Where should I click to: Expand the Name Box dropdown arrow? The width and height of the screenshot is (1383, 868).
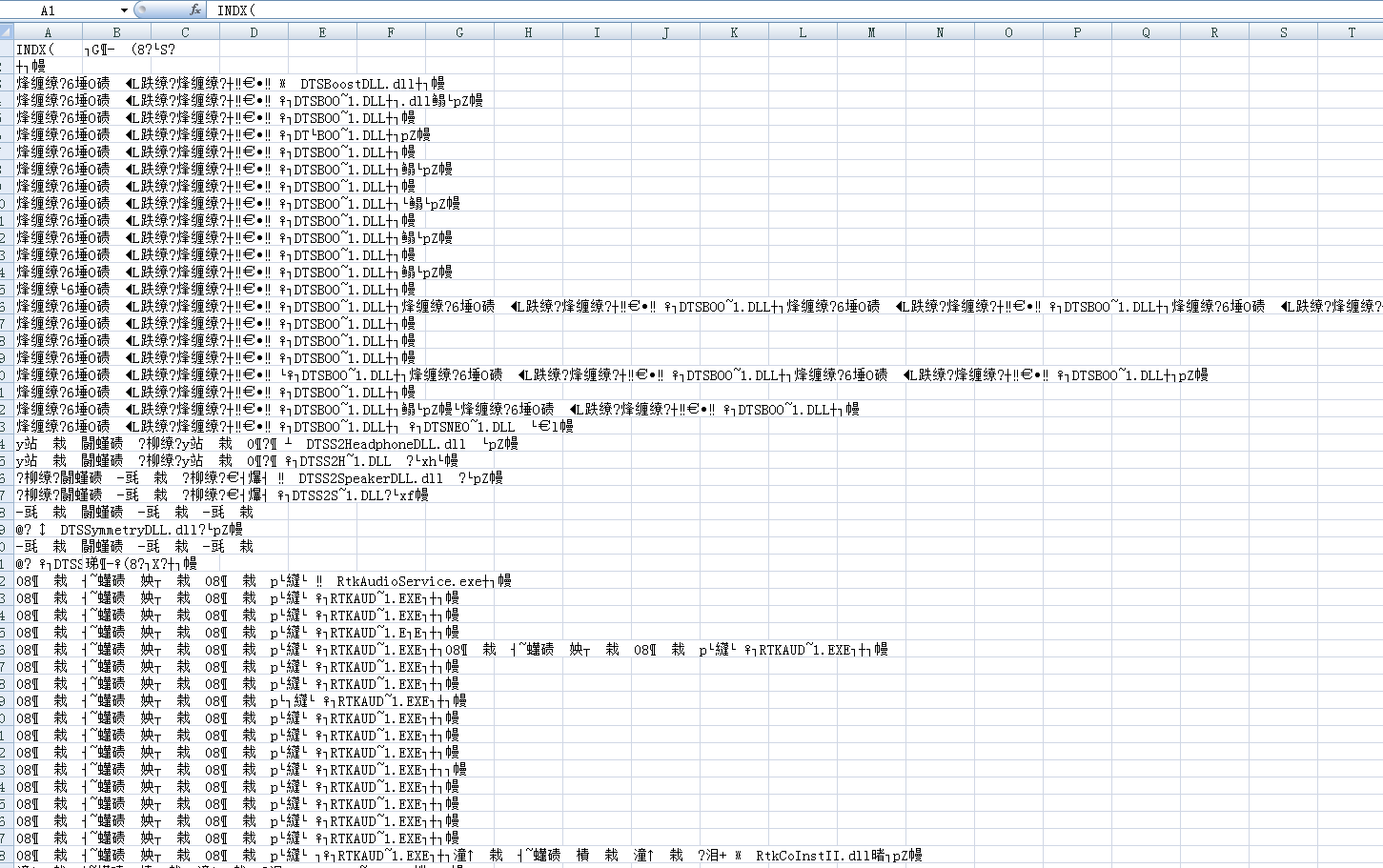pyautogui.click(x=124, y=10)
